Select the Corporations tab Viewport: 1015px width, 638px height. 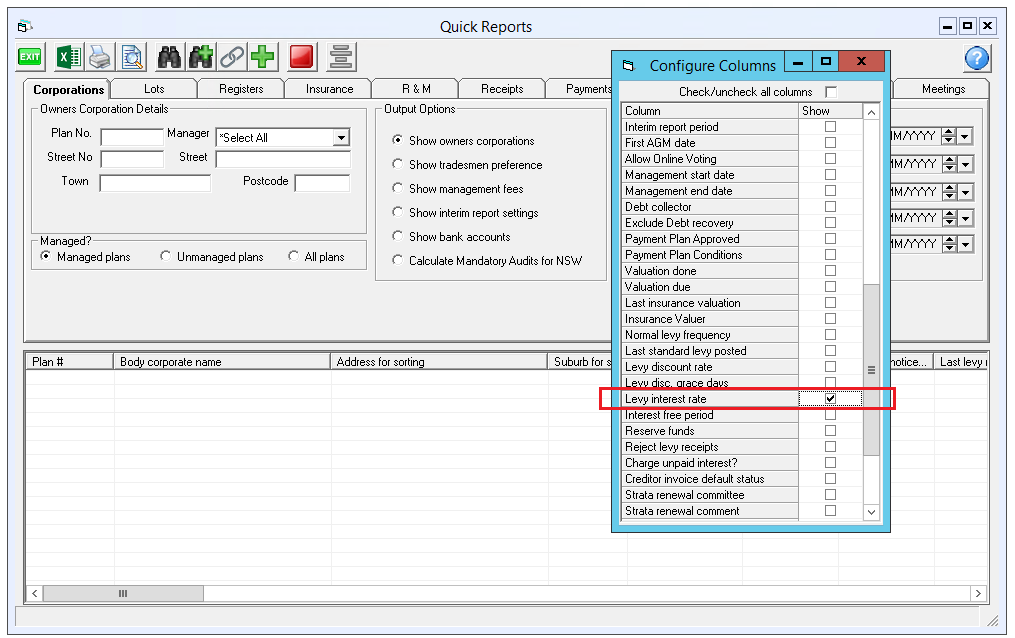pyautogui.click(x=68, y=90)
